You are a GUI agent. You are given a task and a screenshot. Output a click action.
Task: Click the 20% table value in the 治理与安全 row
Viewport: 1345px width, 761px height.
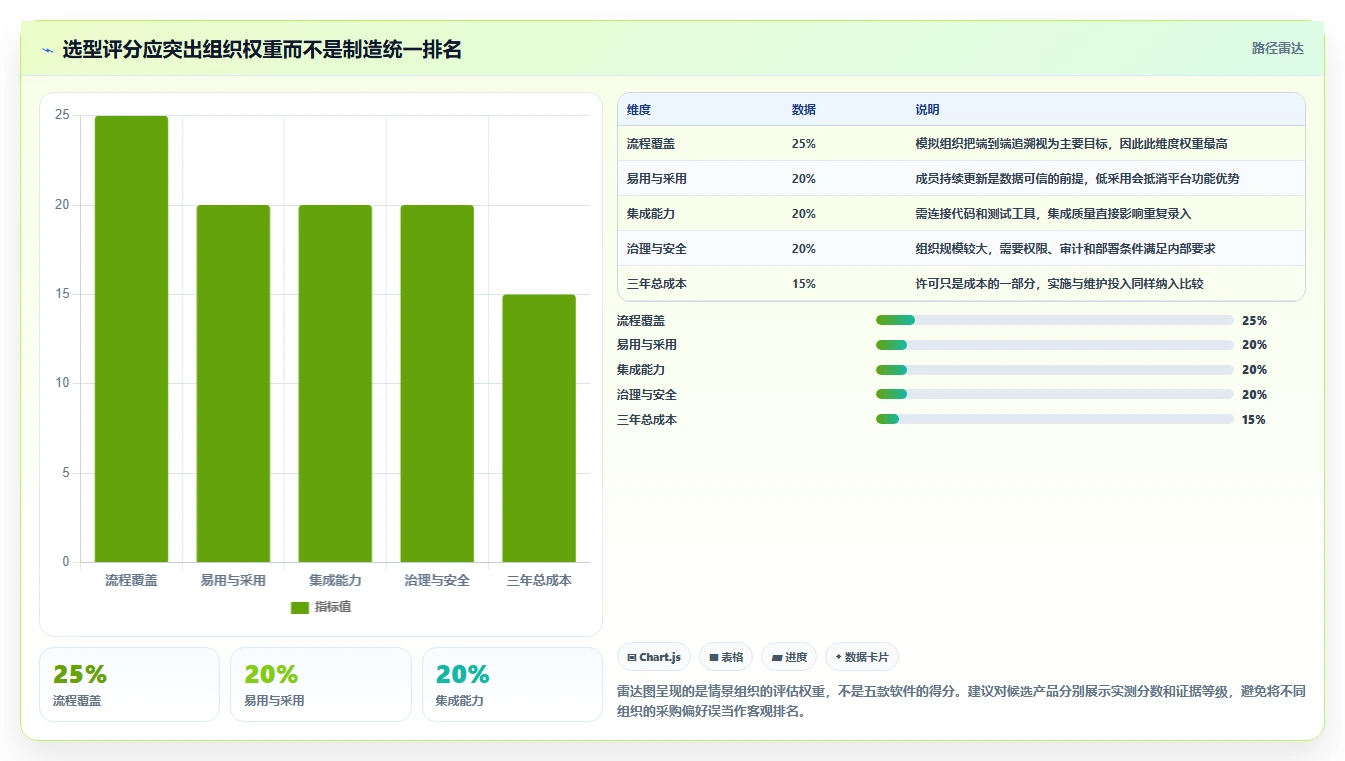tap(804, 249)
